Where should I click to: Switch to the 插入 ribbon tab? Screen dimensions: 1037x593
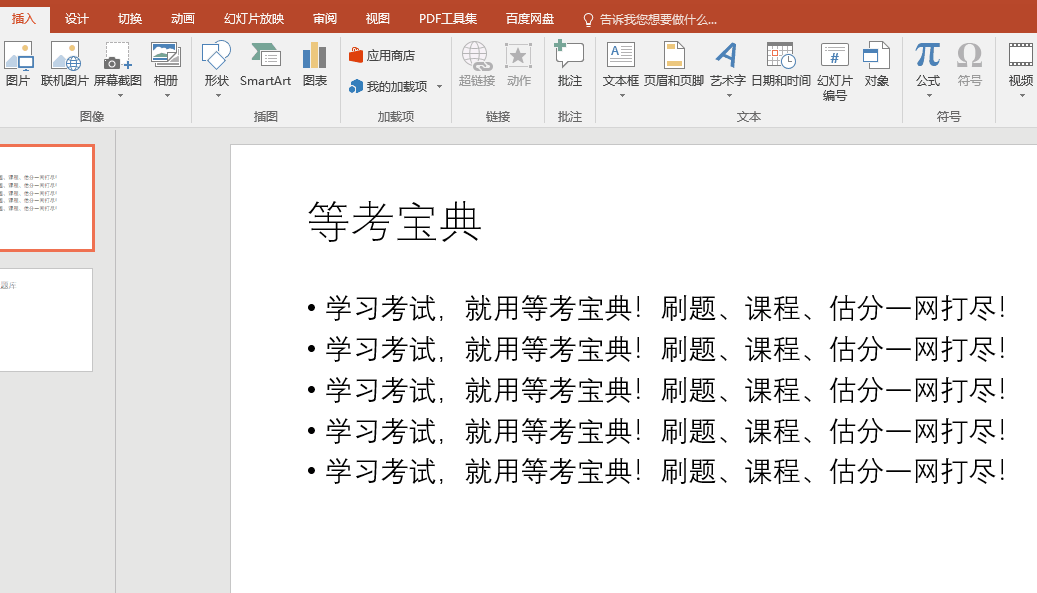pyautogui.click(x=23, y=19)
